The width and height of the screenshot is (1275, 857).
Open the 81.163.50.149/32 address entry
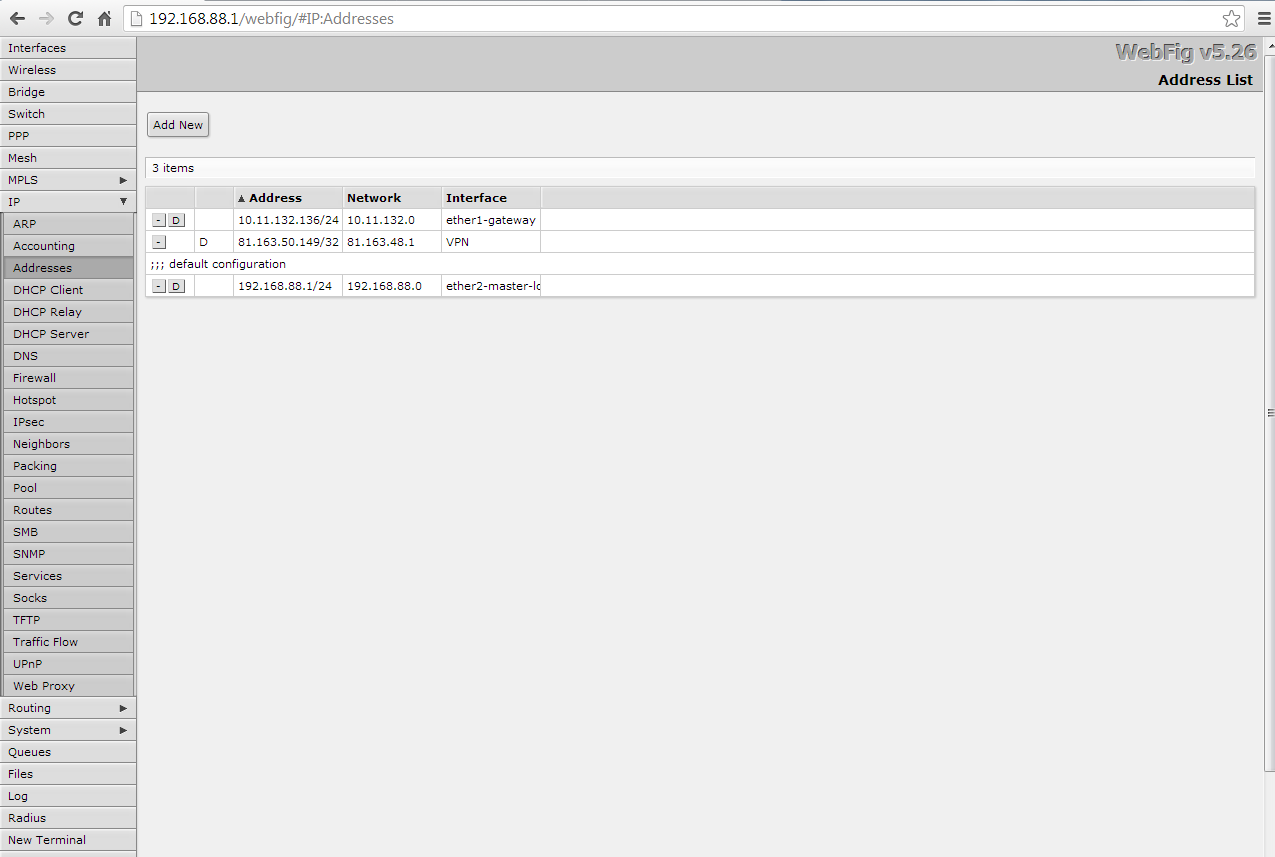pos(288,242)
